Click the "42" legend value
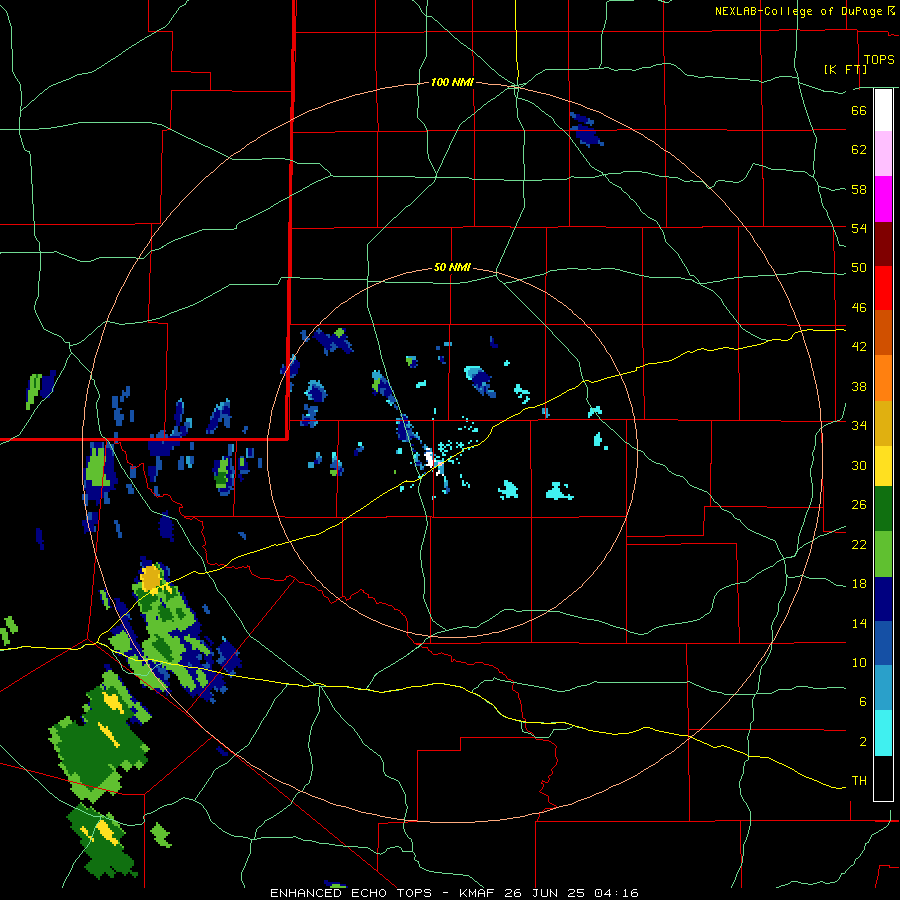The height and width of the screenshot is (900, 900). click(859, 347)
